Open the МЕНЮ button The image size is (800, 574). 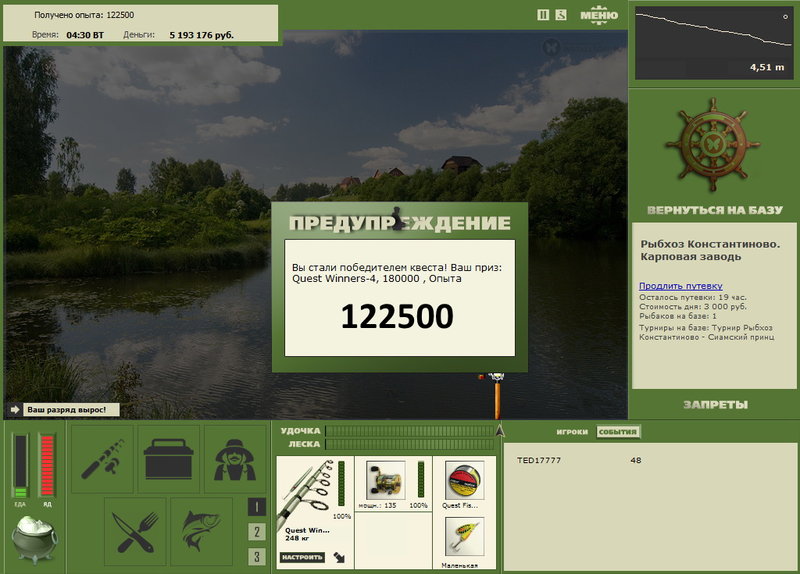(x=599, y=15)
